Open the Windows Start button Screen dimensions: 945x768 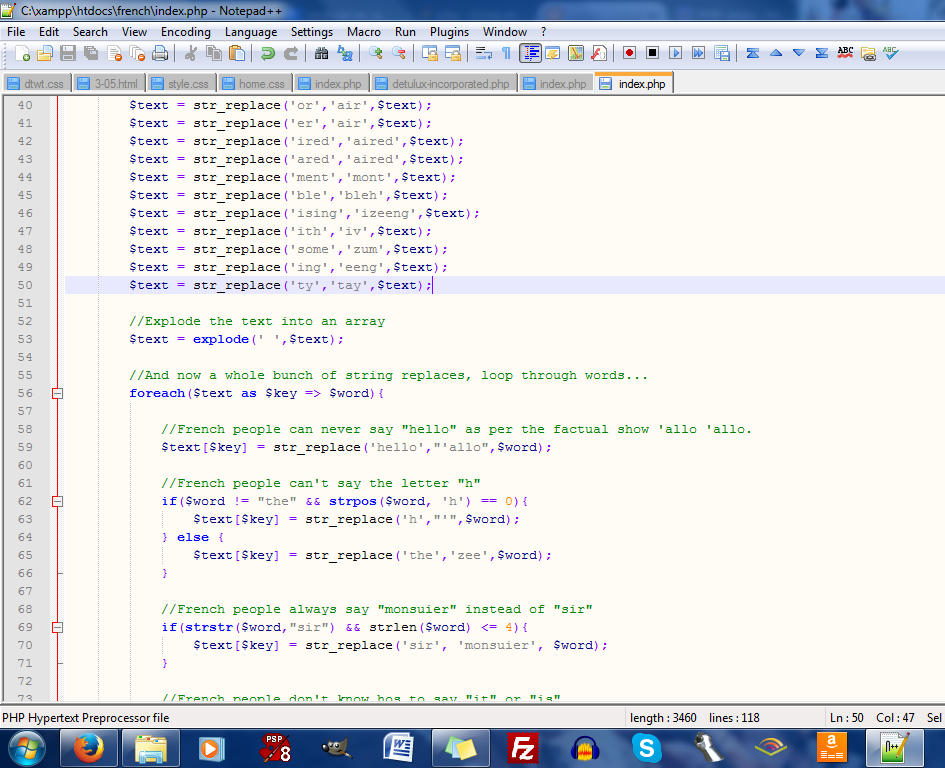(25, 749)
